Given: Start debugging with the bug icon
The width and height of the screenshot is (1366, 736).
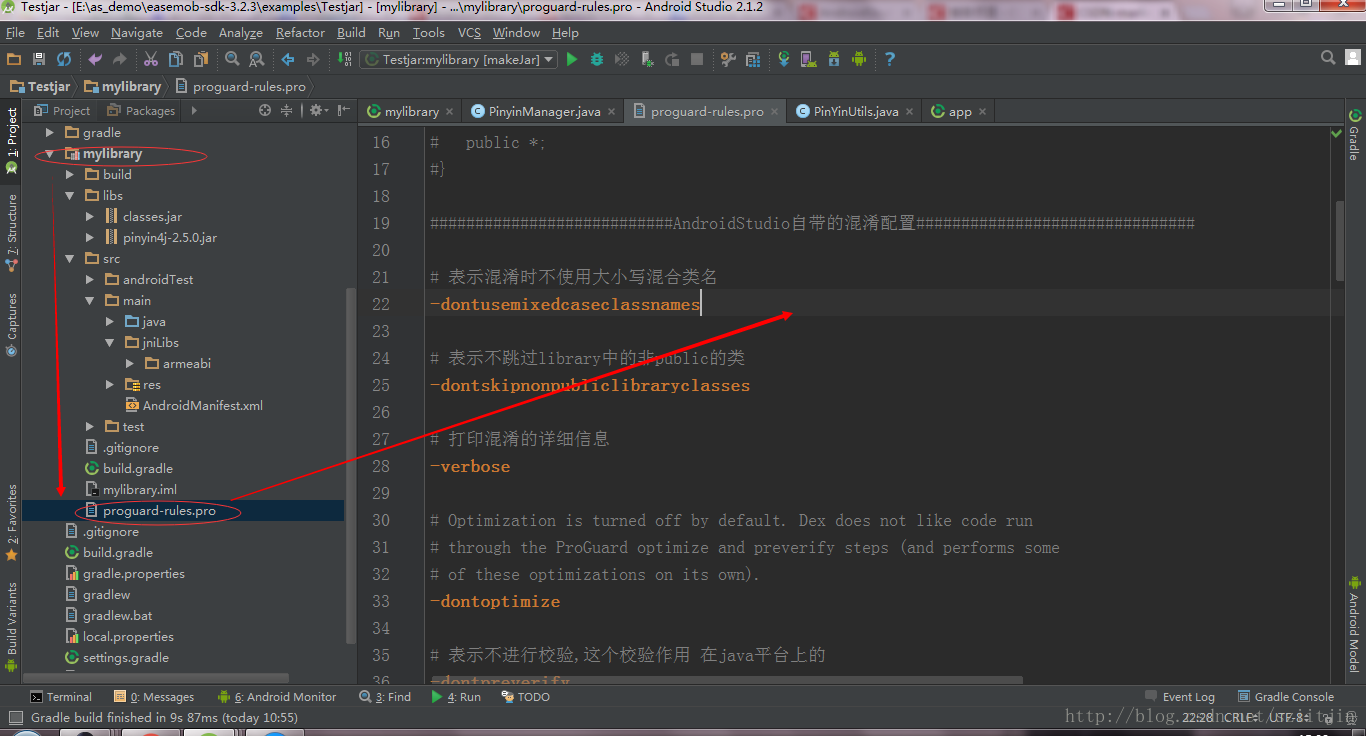Looking at the screenshot, I should point(597,59).
